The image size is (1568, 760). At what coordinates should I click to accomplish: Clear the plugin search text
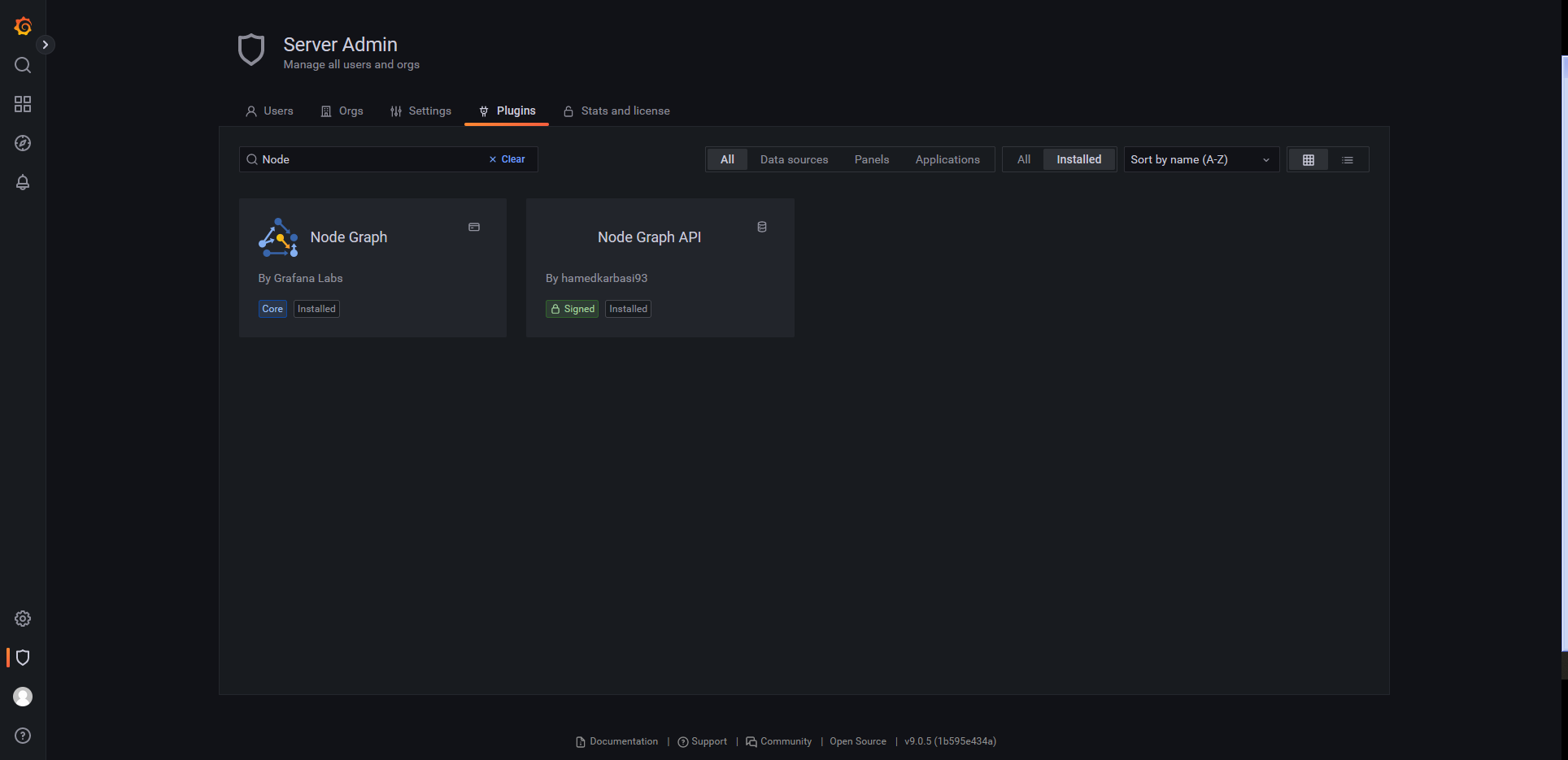coord(507,159)
